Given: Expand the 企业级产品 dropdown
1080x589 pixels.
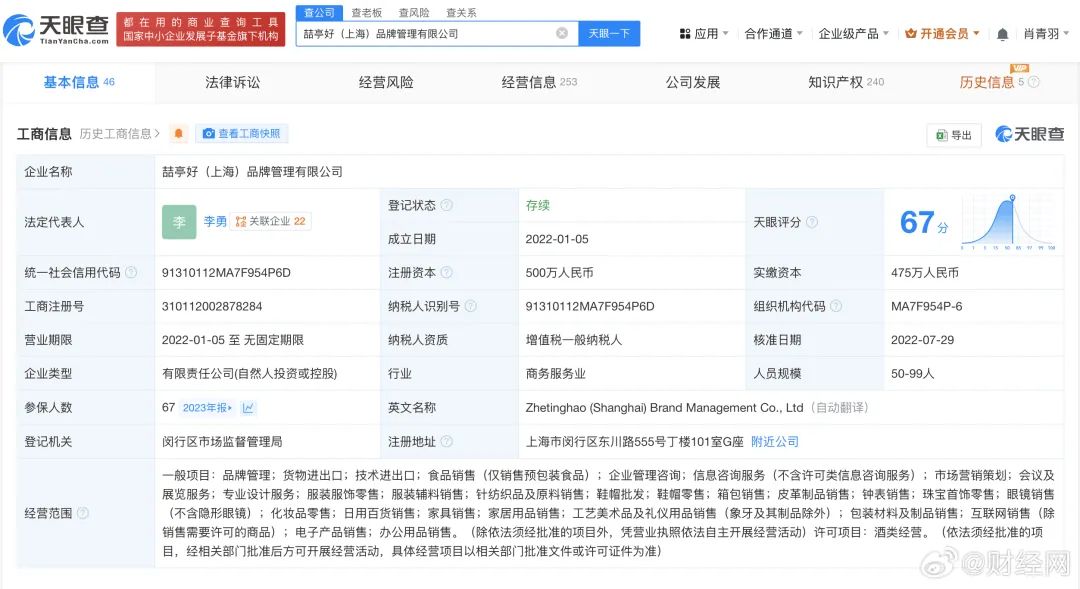Looking at the screenshot, I should (x=854, y=34).
